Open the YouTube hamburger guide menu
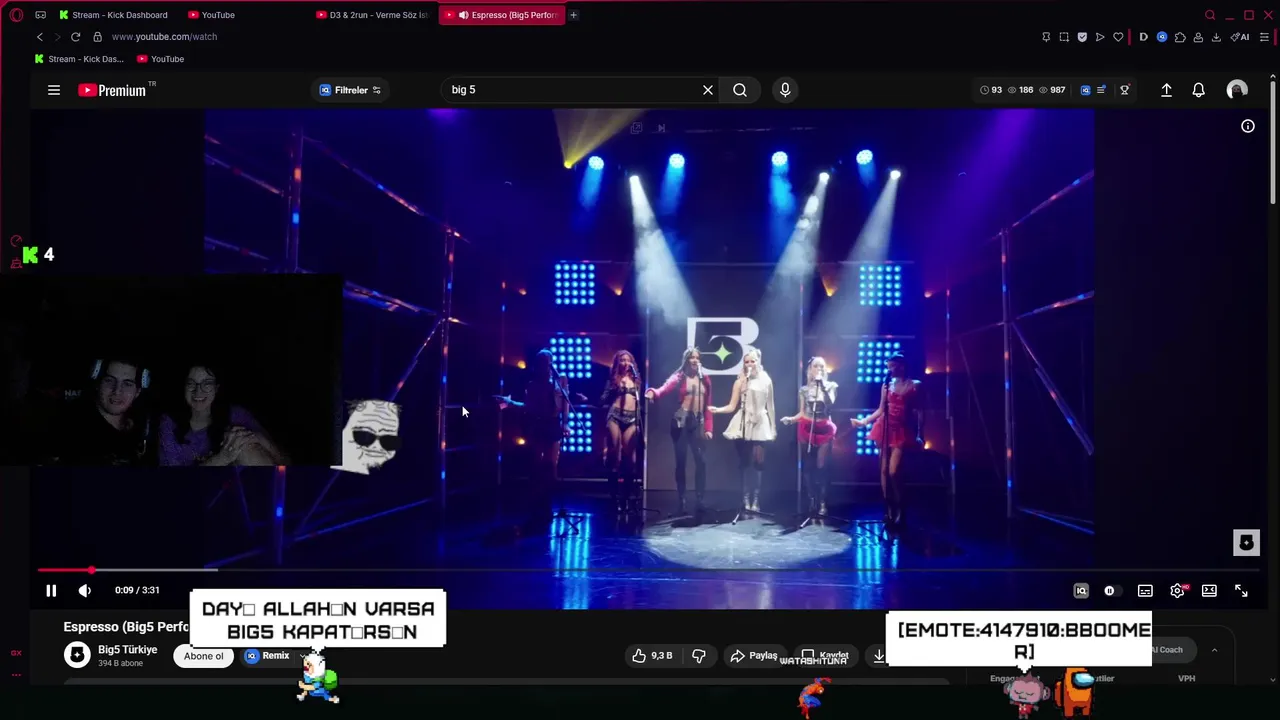Image resolution: width=1280 pixels, height=720 pixels. pos(54,90)
